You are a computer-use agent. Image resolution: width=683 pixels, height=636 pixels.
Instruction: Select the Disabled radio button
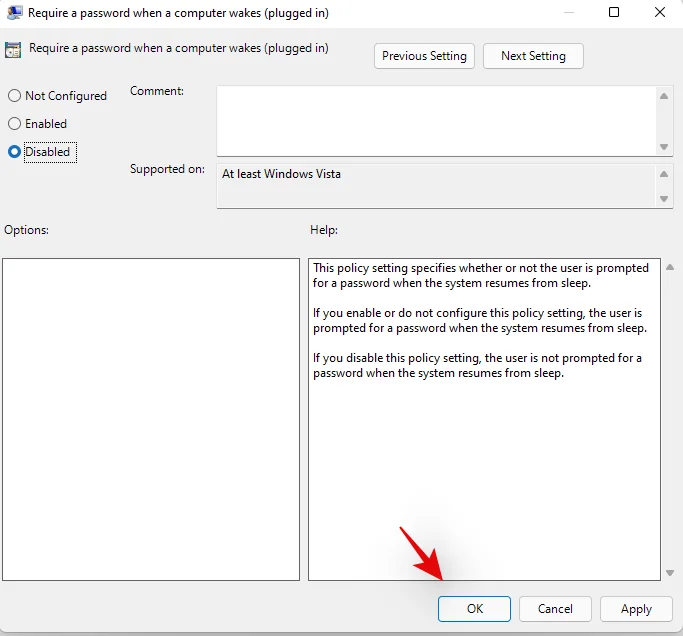(x=14, y=152)
